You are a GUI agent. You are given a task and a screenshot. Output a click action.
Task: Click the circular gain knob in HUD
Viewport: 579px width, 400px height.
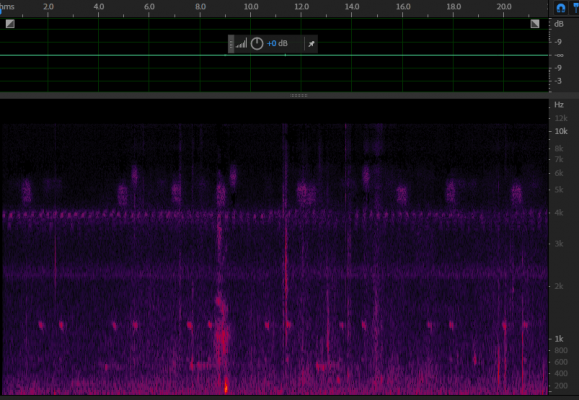(257, 44)
